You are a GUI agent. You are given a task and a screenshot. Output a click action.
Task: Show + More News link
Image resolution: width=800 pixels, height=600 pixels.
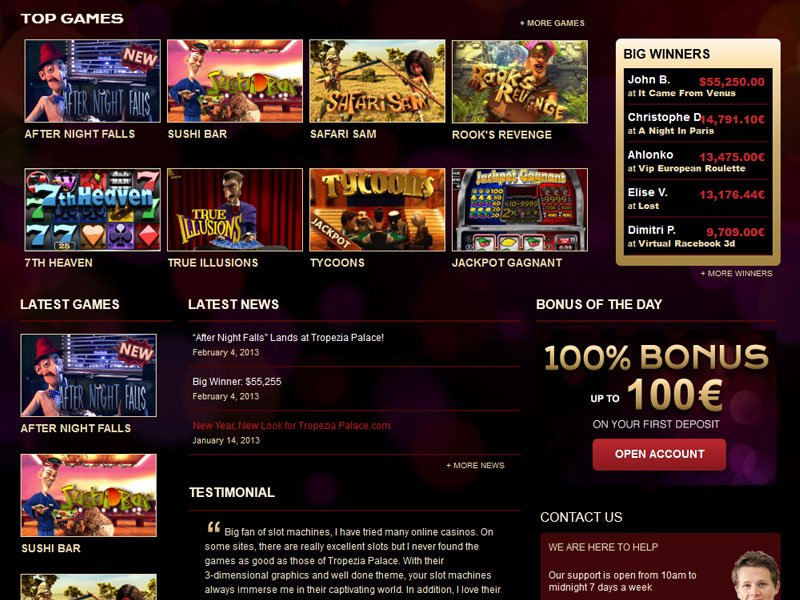pyautogui.click(x=475, y=465)
